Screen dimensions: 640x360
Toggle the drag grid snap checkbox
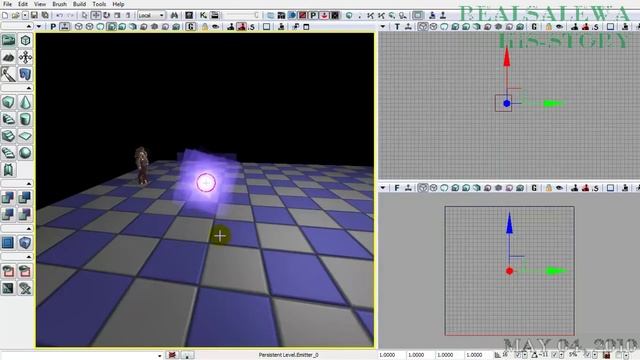coord(518,355)
